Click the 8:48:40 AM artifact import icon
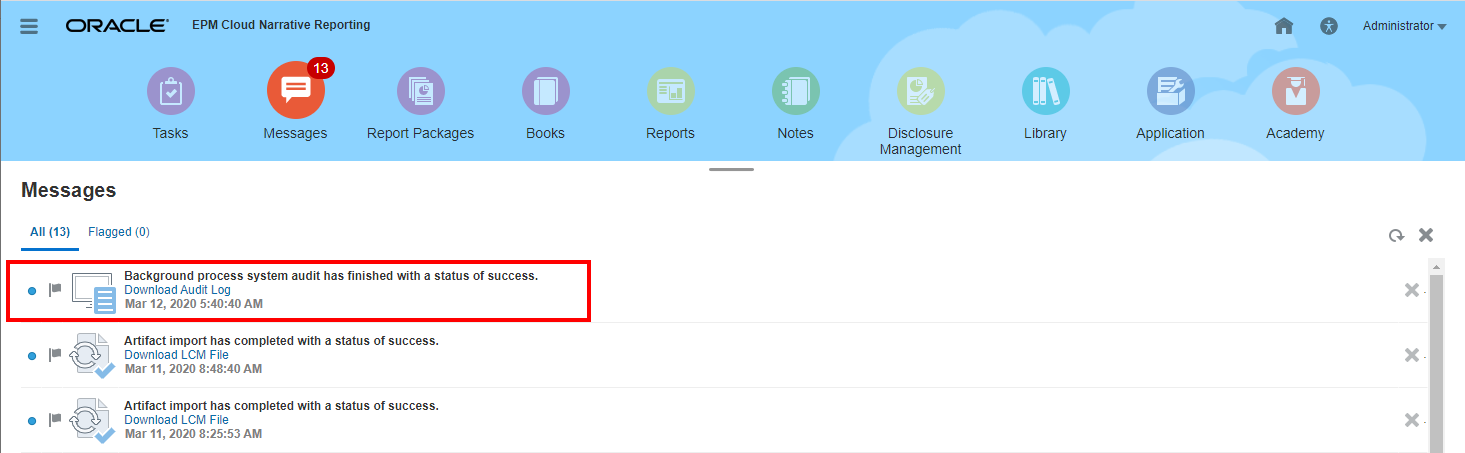This screenshot has width=1465, height=453. [x=94, y=356]
